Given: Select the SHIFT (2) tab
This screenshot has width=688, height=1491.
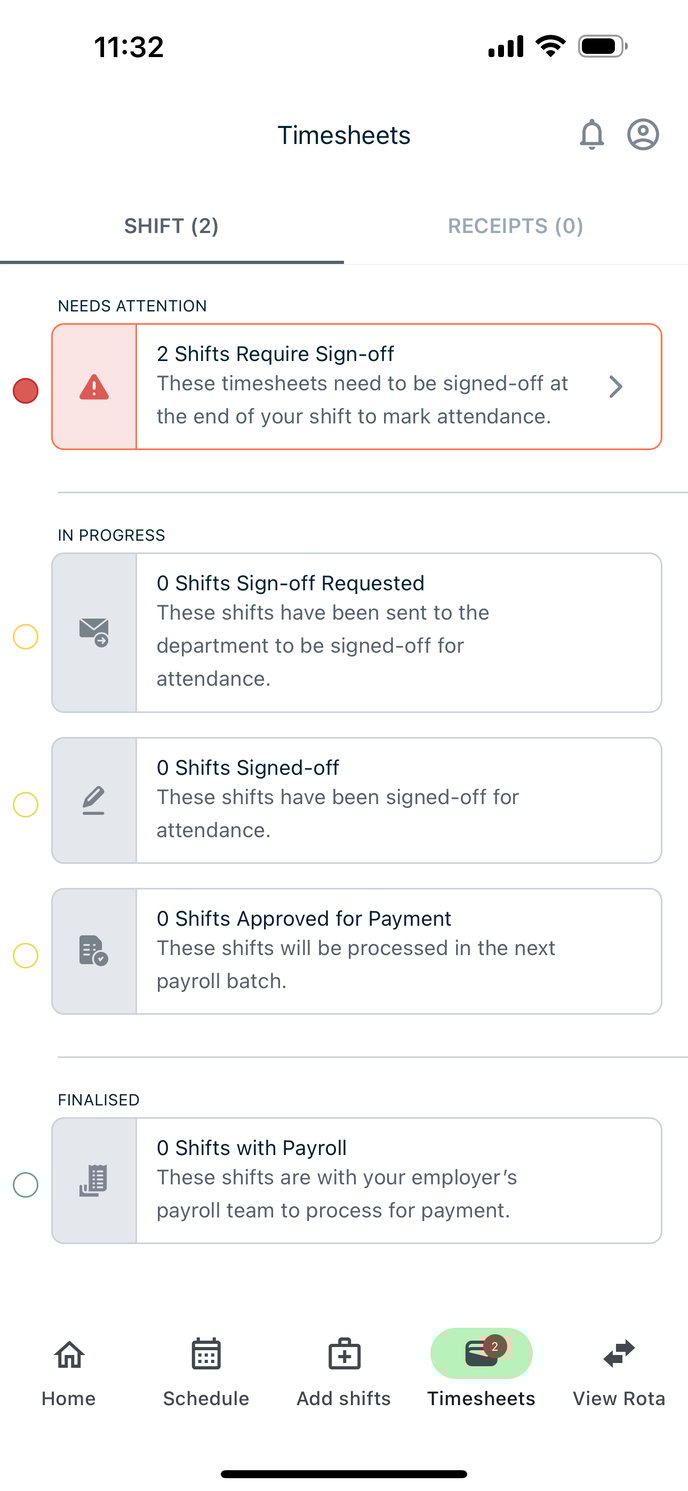Looking at the screenshot, I should point(171,226).
